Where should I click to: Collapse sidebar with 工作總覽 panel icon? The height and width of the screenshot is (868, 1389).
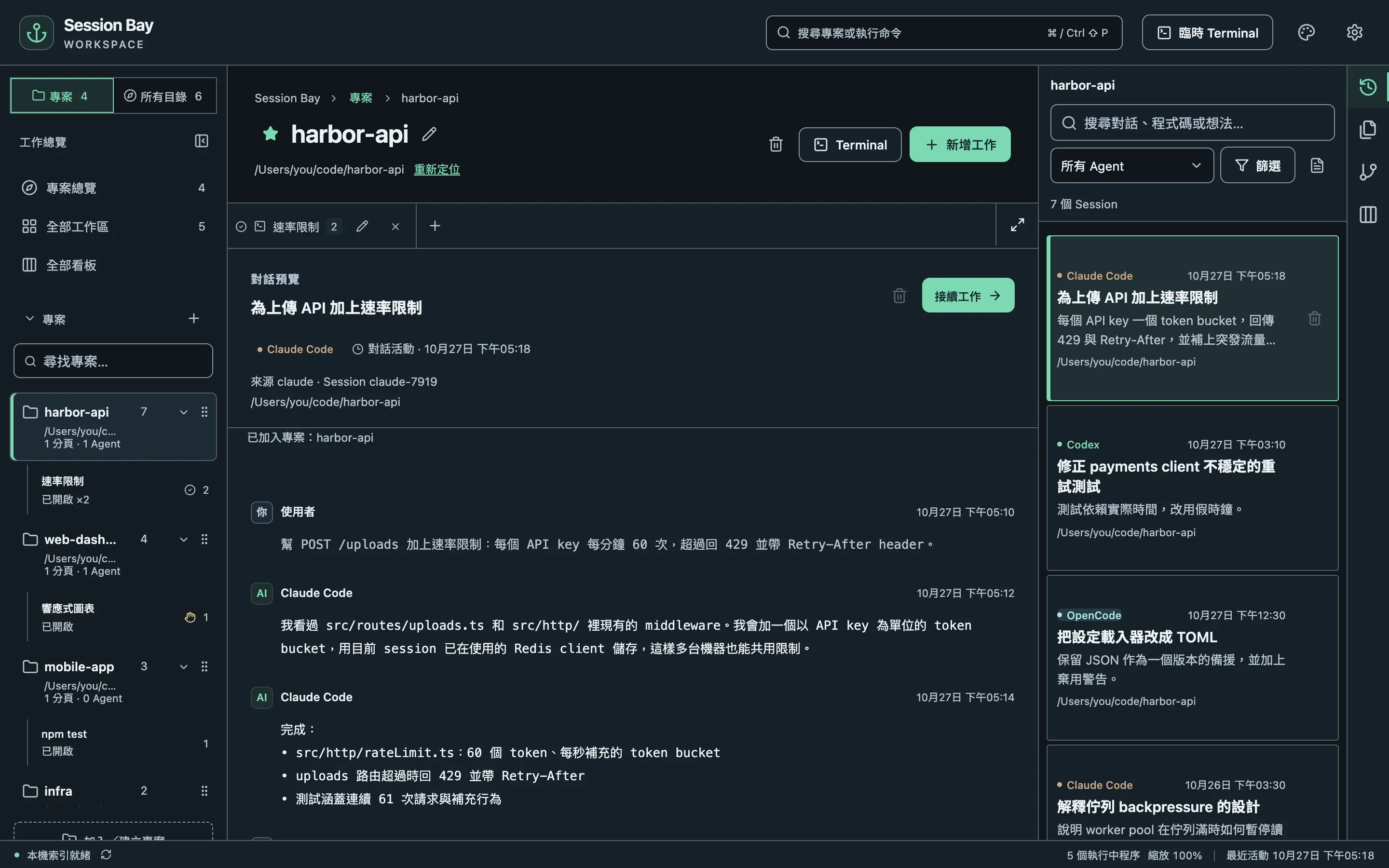click(202, 141)
